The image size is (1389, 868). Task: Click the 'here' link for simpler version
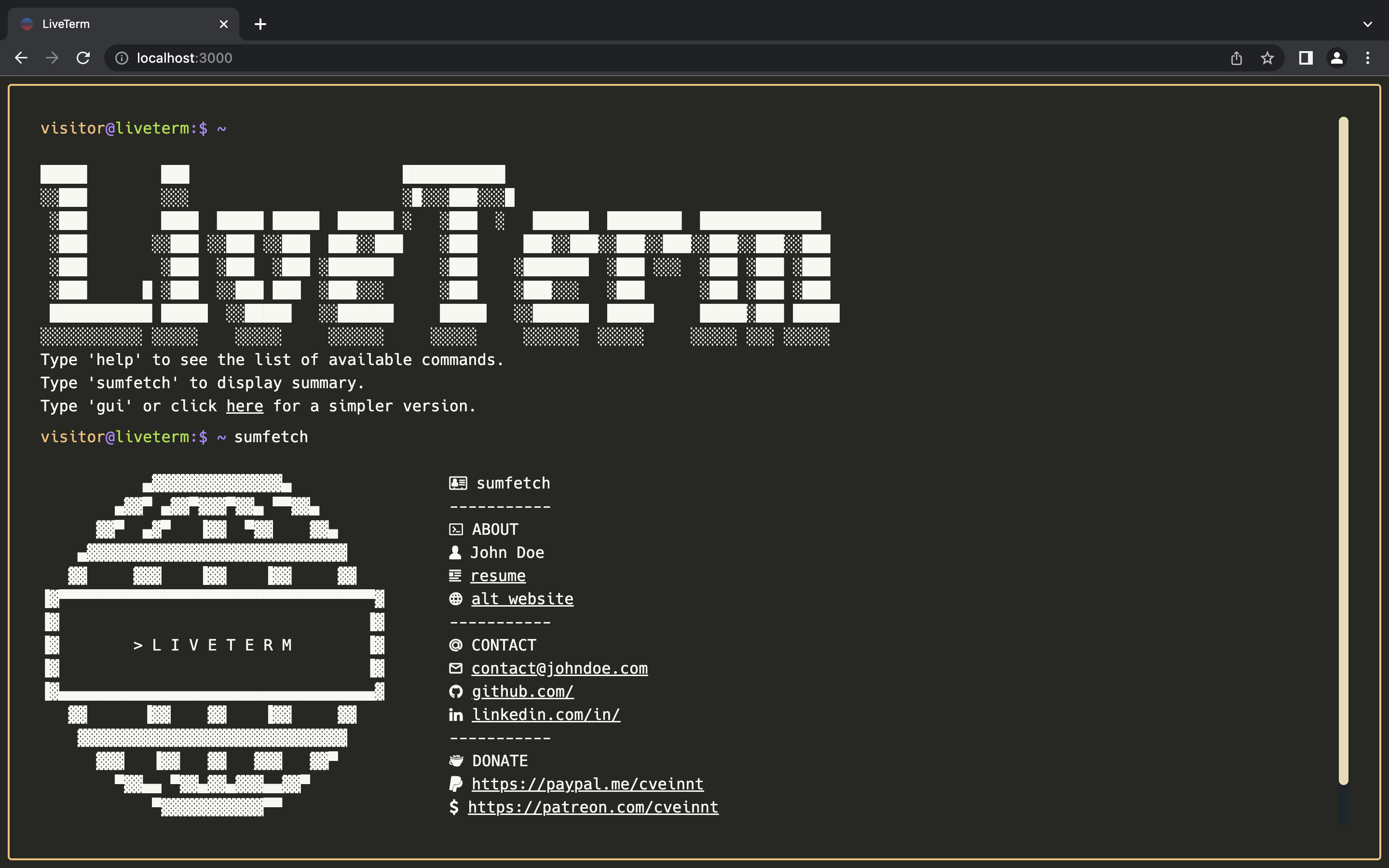[245, 406]
